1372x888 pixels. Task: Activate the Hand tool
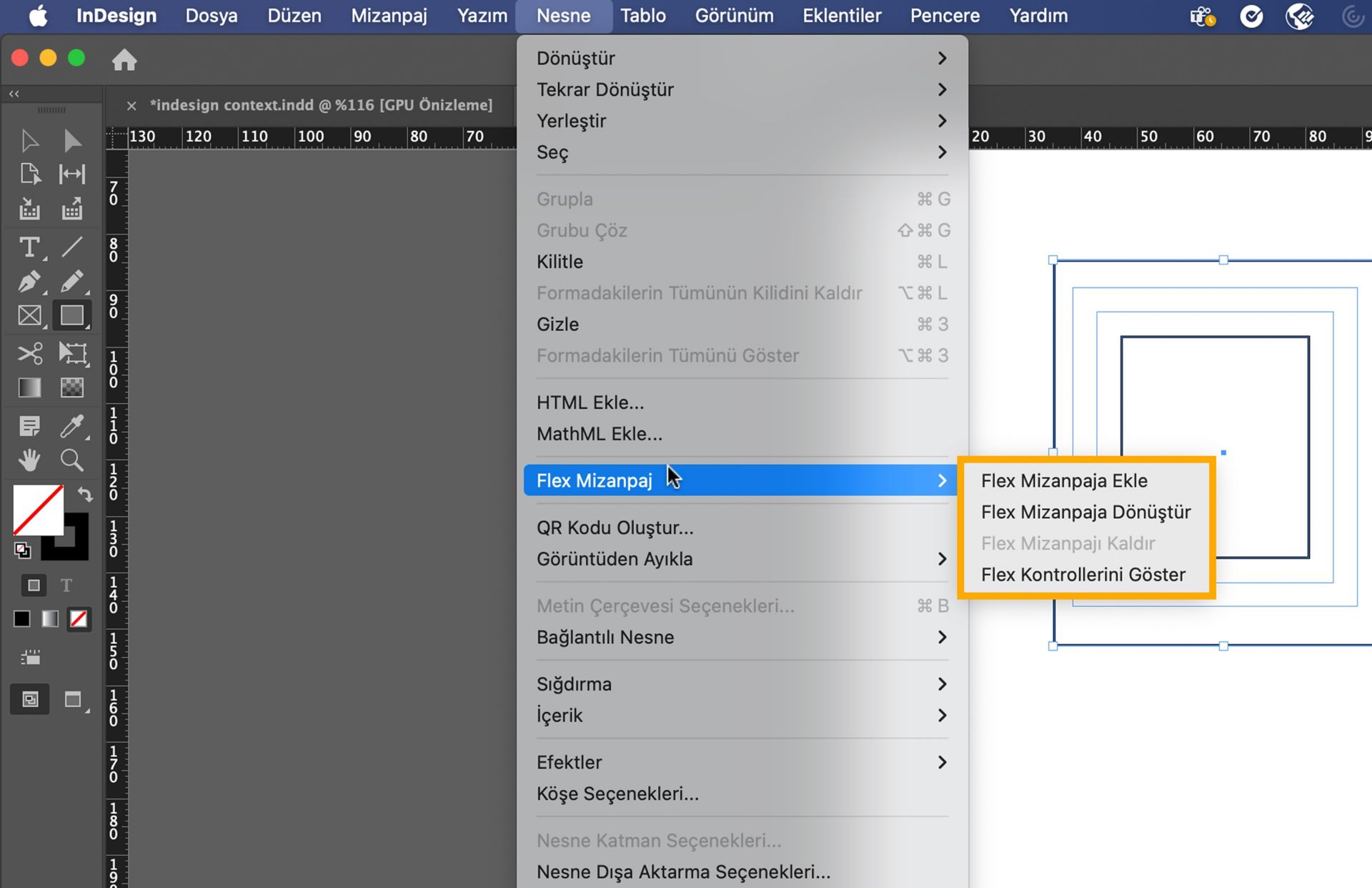(x=29, y=460)
